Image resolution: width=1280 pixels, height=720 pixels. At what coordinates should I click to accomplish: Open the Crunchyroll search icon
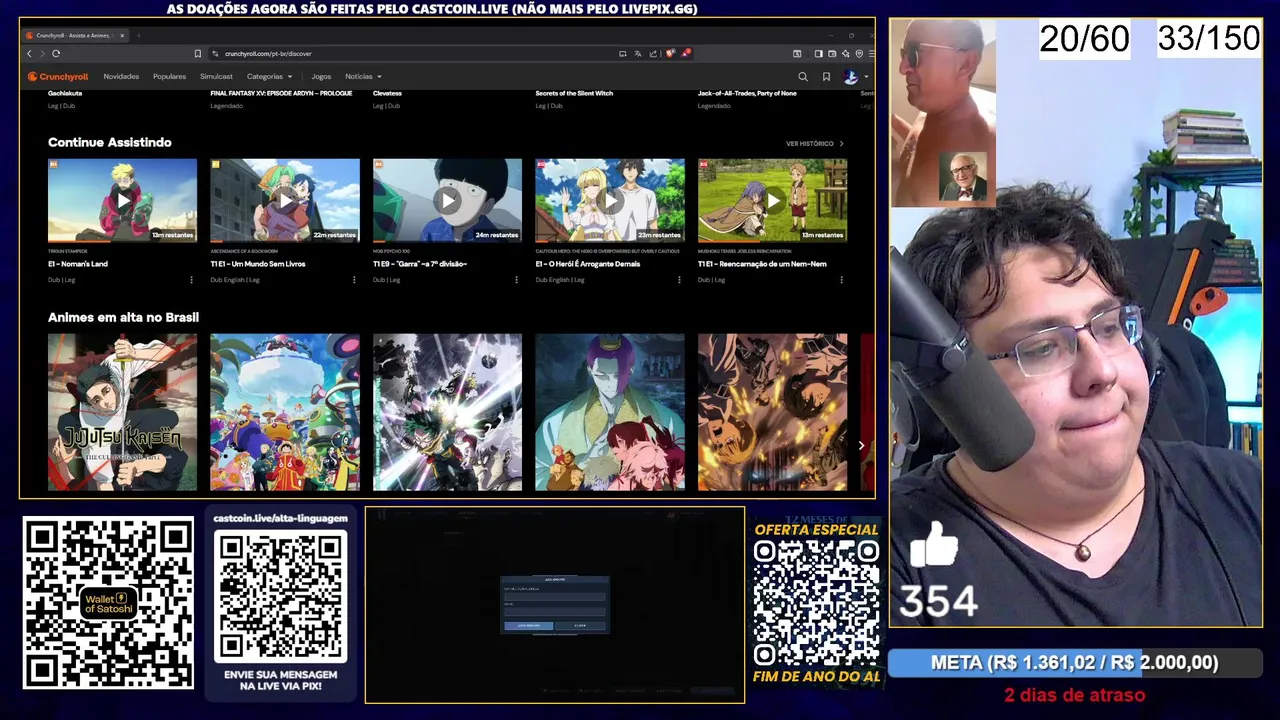click(802, 76)
